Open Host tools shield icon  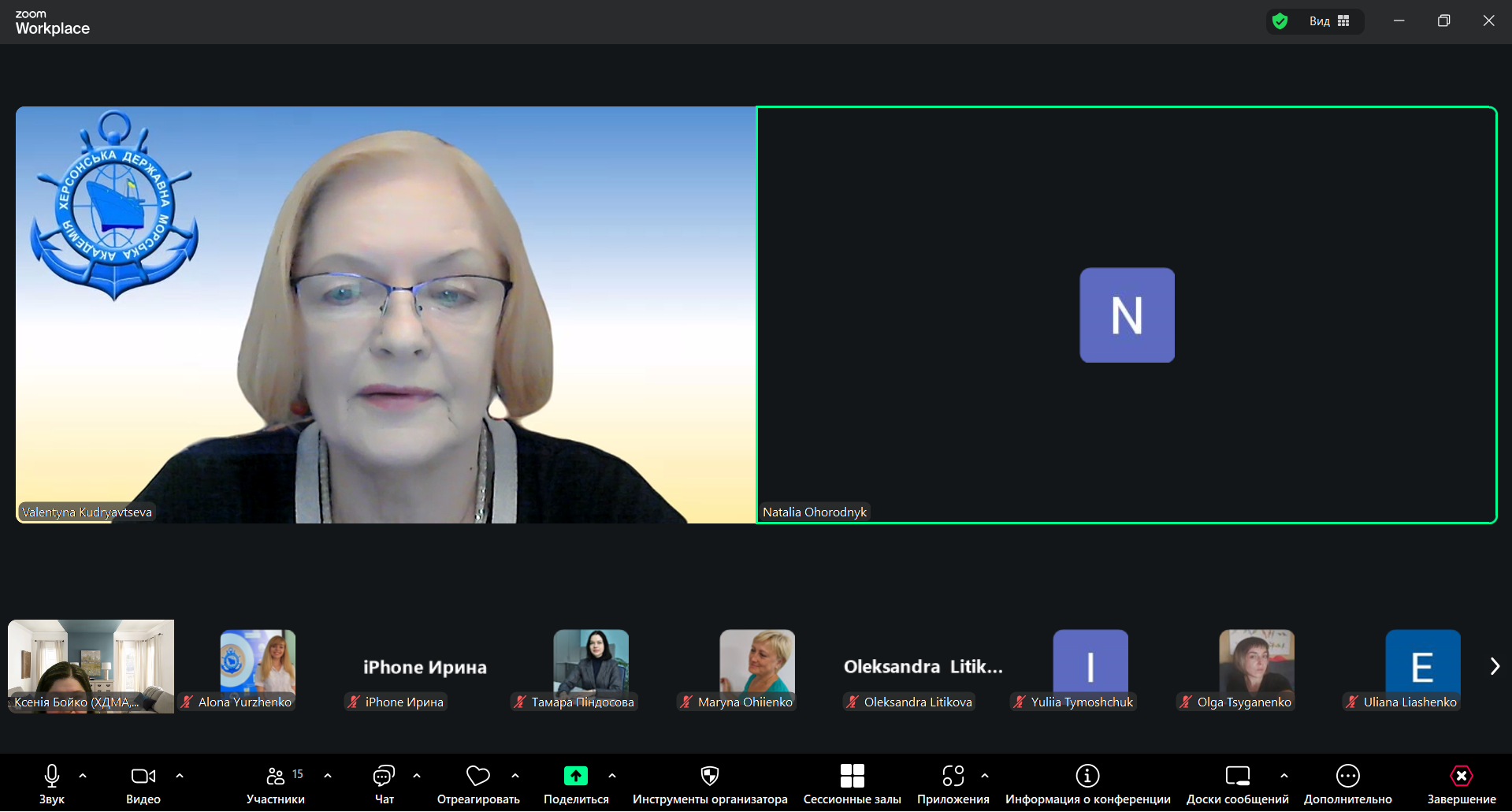click(x=709, y=777)
